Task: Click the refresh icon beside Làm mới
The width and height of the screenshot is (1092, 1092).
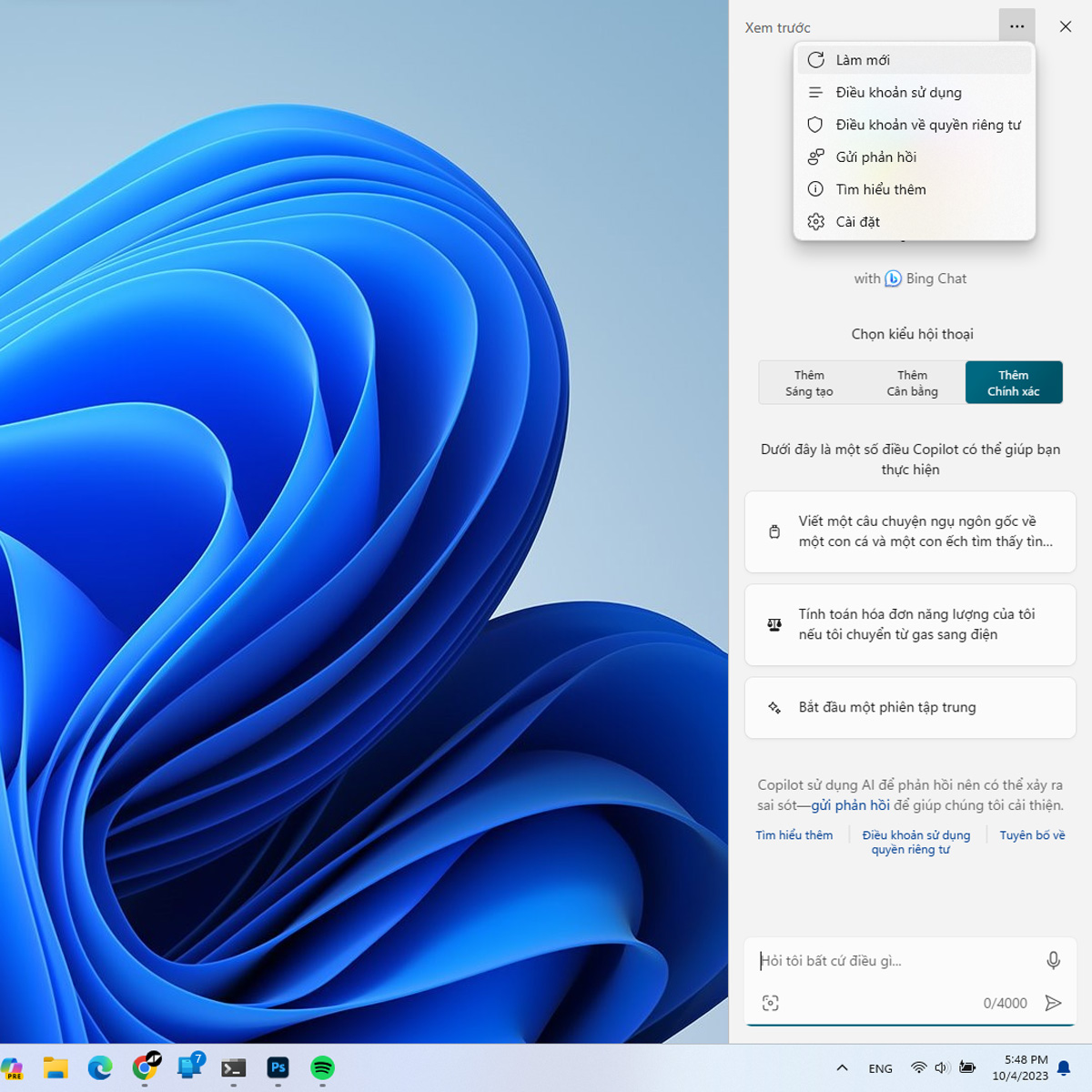Action: pyautogui.click(x=815, y=60)
